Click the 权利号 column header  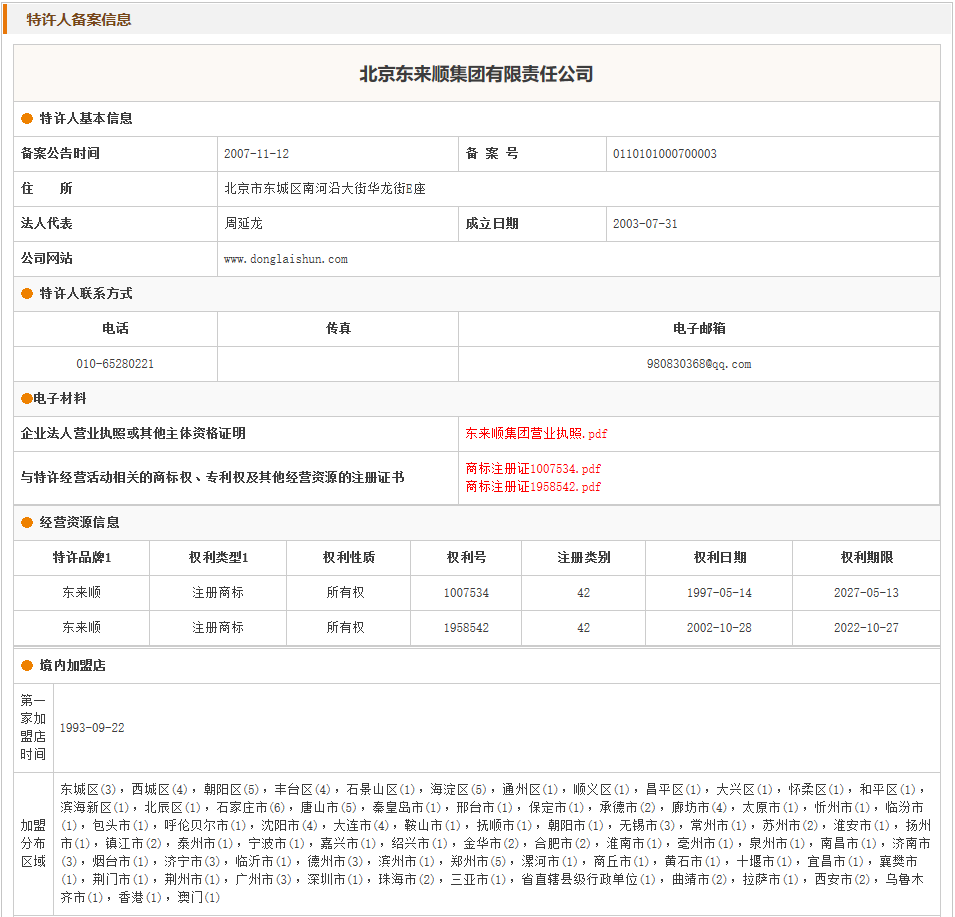pyautogui.click(x=466, y=558)
